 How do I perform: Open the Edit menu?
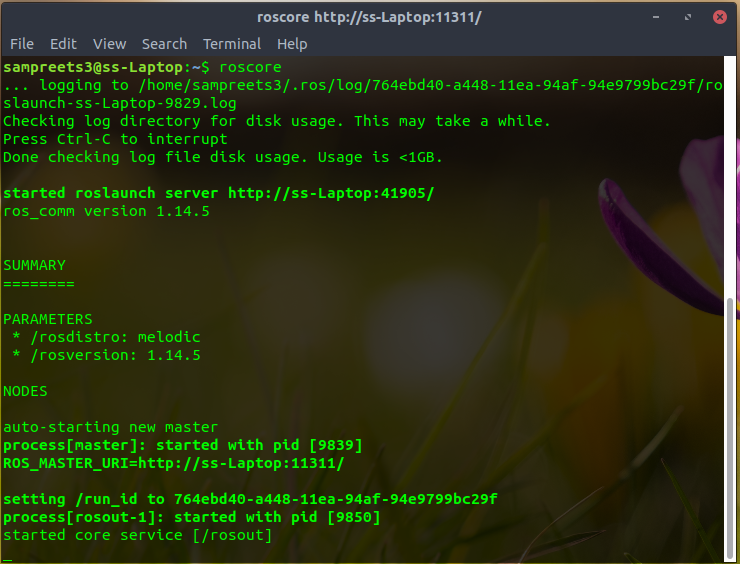point(63,44)
